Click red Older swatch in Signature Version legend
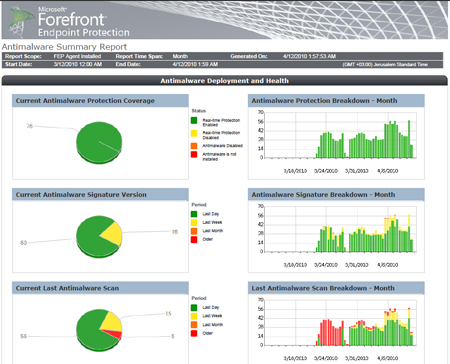450x364 pixels. point(194,239)
